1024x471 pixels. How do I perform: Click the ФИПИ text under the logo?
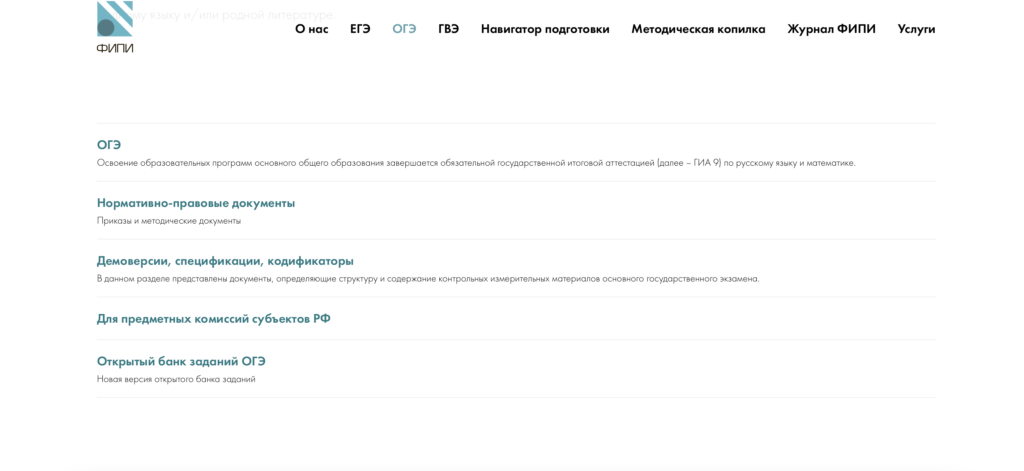[115, 48]
